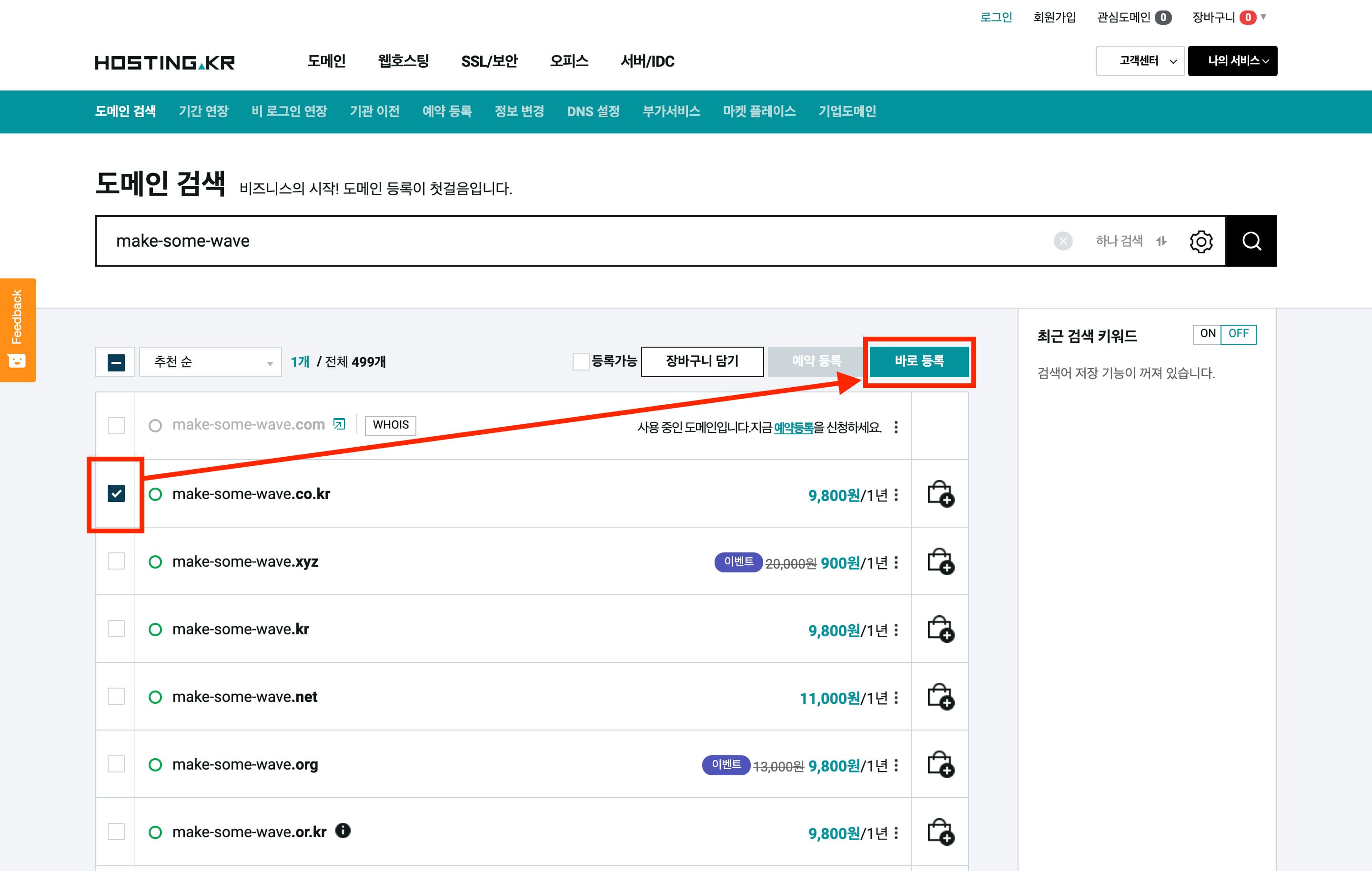The width and height of the screenshot is (1372, 871).
Task: Add make-some-wave.net to cart icon
Action: coord(940,697)
